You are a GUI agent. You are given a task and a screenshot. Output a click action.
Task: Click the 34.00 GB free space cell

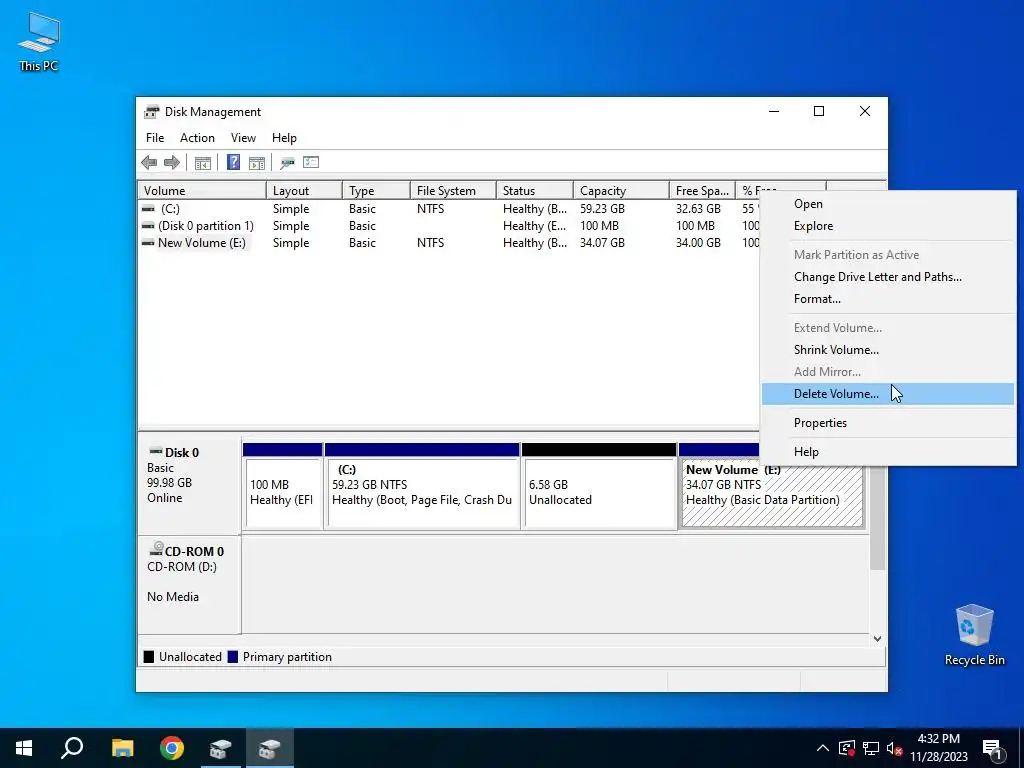[698, 243]
